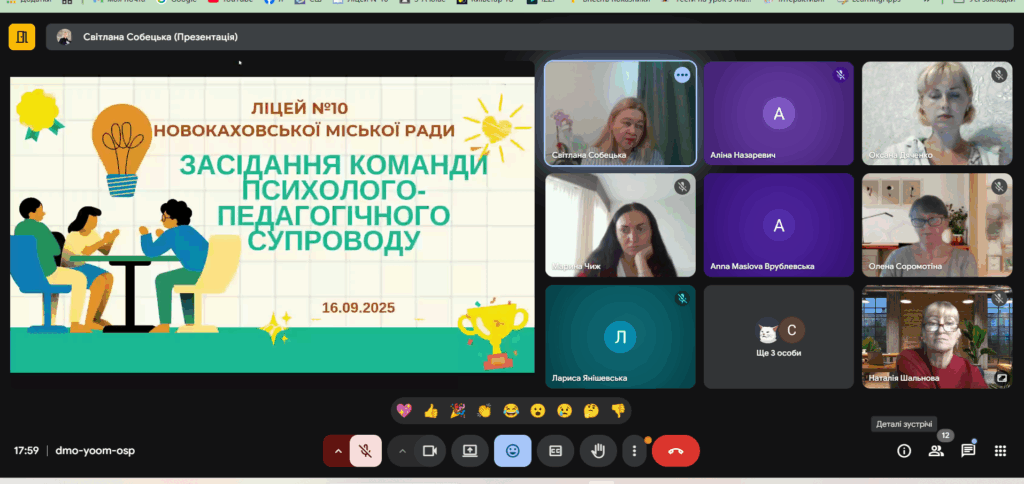1024x484 pixels.
Task: Open meeting details info icon
Action: [904, 451]
